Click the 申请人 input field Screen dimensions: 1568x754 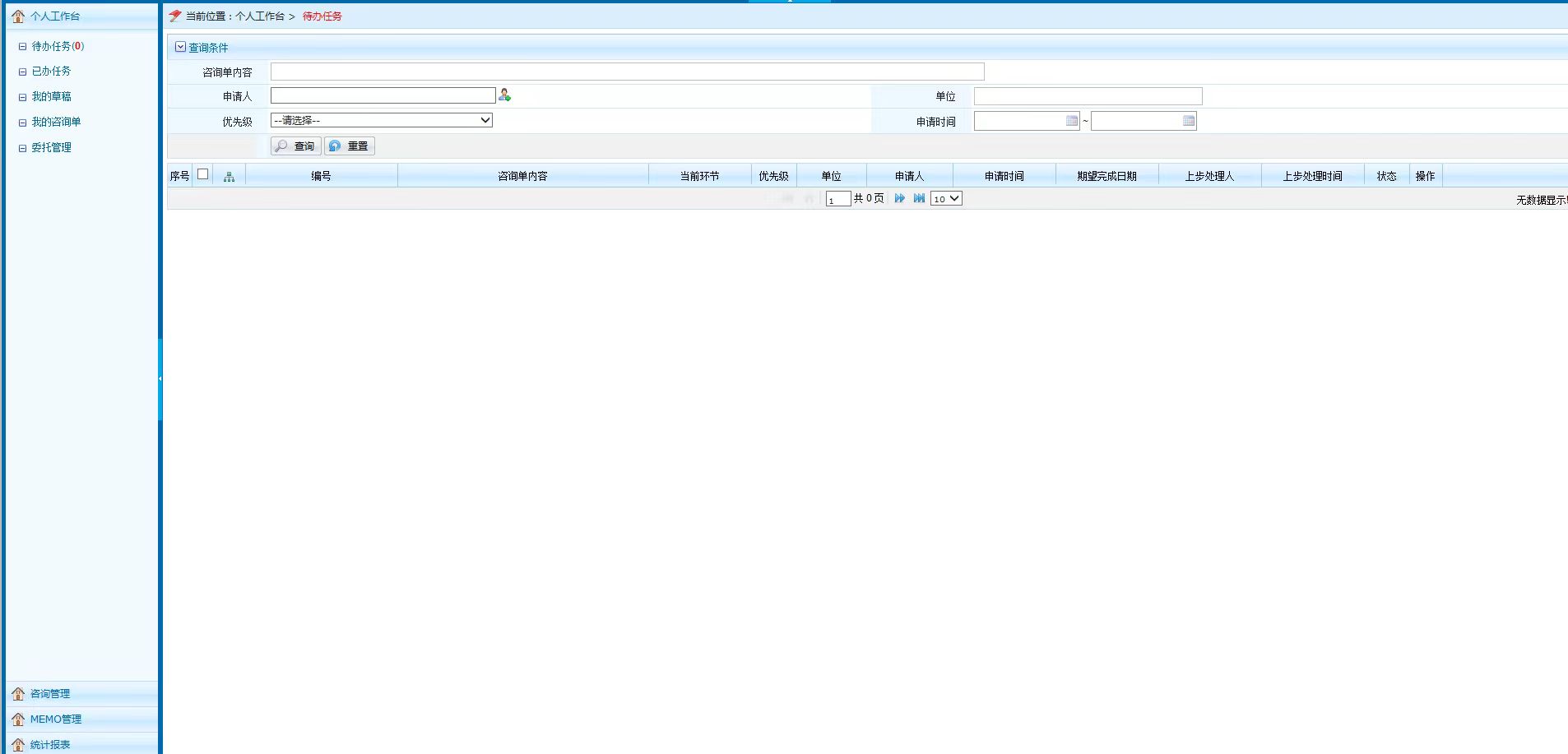coord(383,96)
